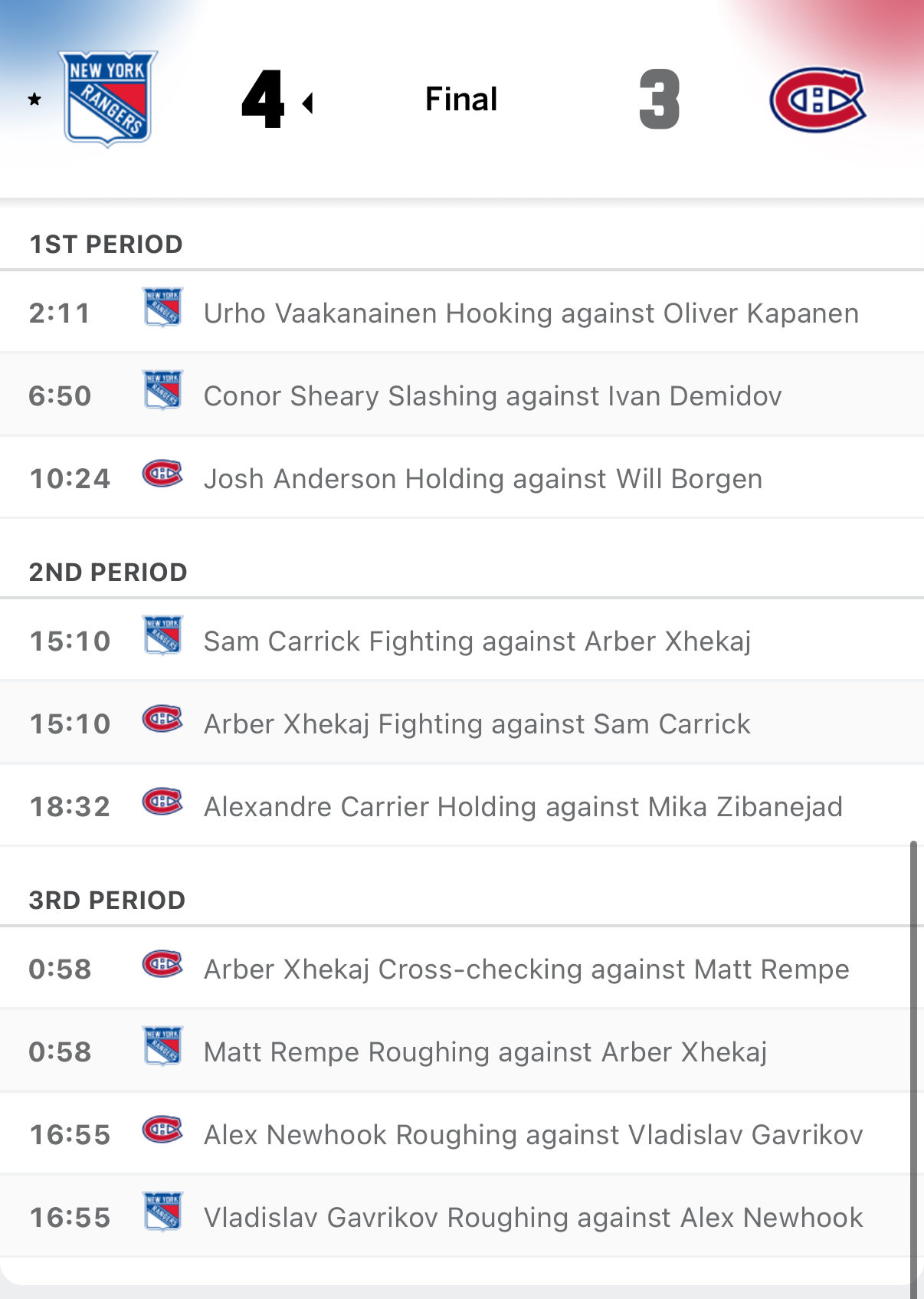This screenshot has height=1299, width=924.
Task: Open Arber Xhekaj Cross-checking penalty entry
Action: pyautogui.click(x=526, y=969)
